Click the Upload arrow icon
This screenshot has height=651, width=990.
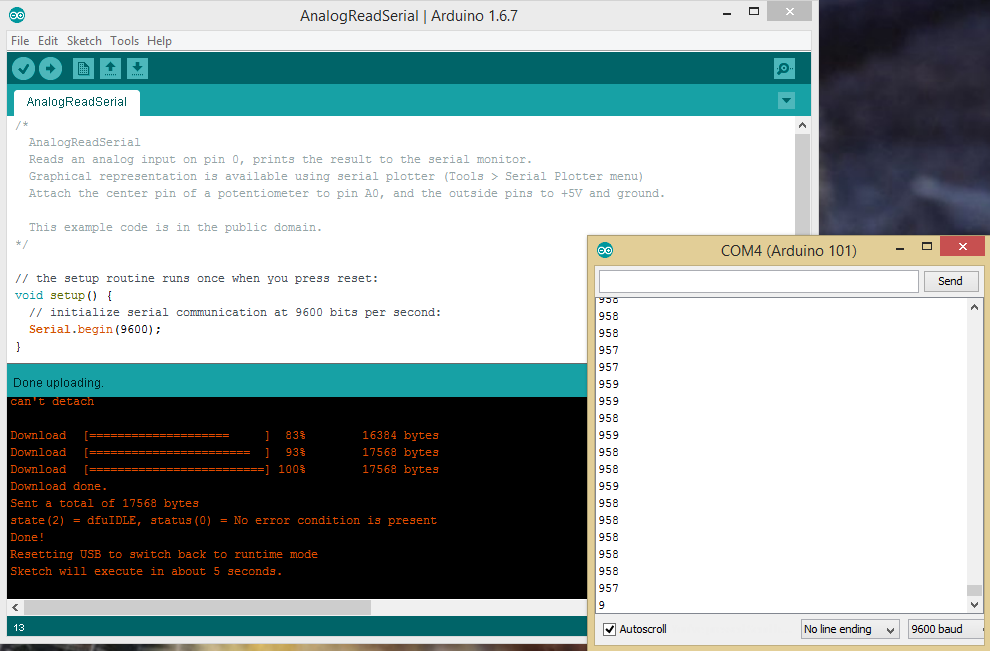click(51, 68)
